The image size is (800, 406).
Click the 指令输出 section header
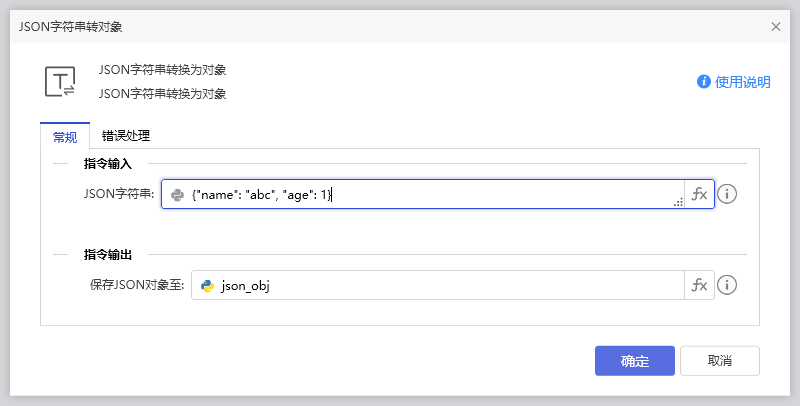click(x=115, y=255)
